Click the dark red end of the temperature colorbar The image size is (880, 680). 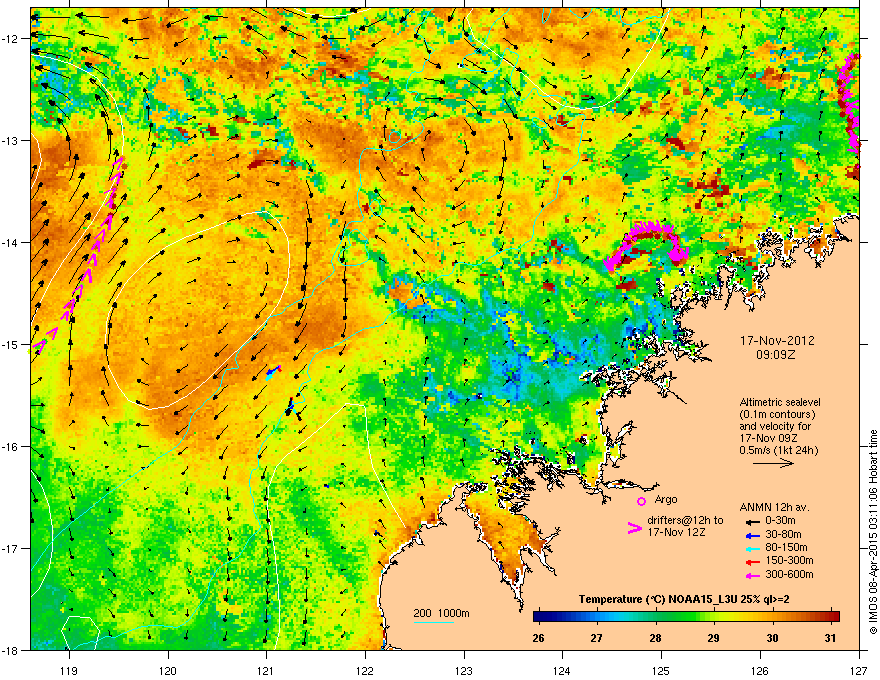833,617
